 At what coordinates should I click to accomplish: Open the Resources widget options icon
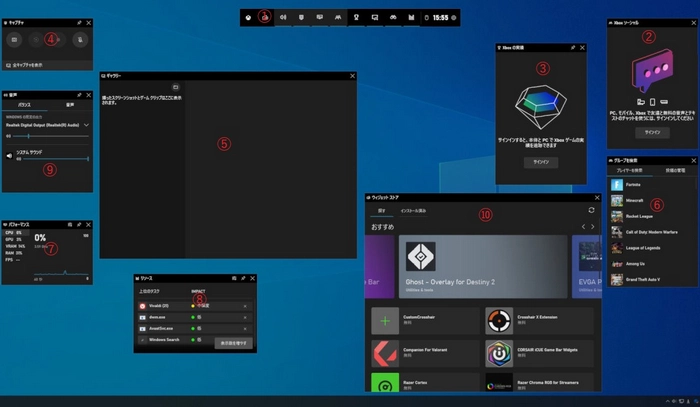pyautogui.click(x=234, y=278)
